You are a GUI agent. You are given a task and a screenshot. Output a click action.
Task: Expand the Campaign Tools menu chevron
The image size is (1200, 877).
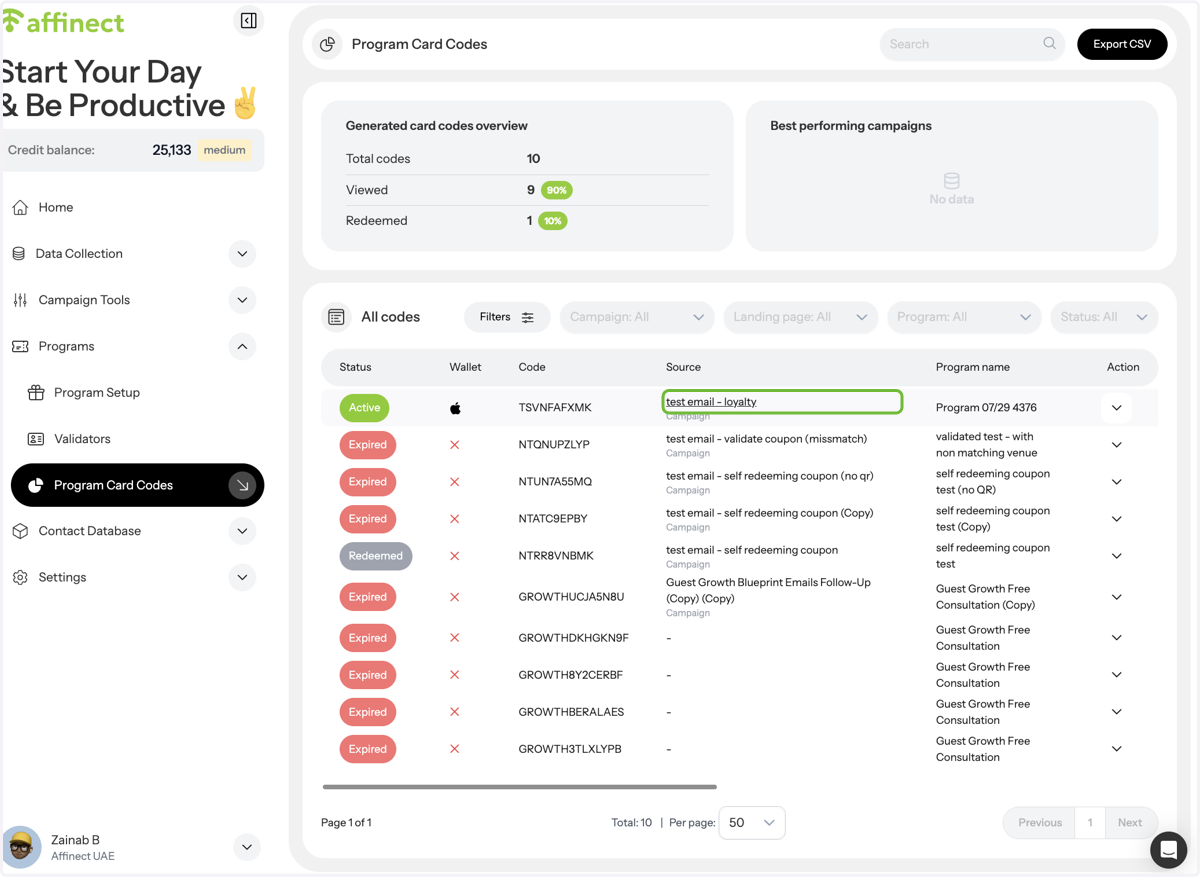click(x=242, y=300)
